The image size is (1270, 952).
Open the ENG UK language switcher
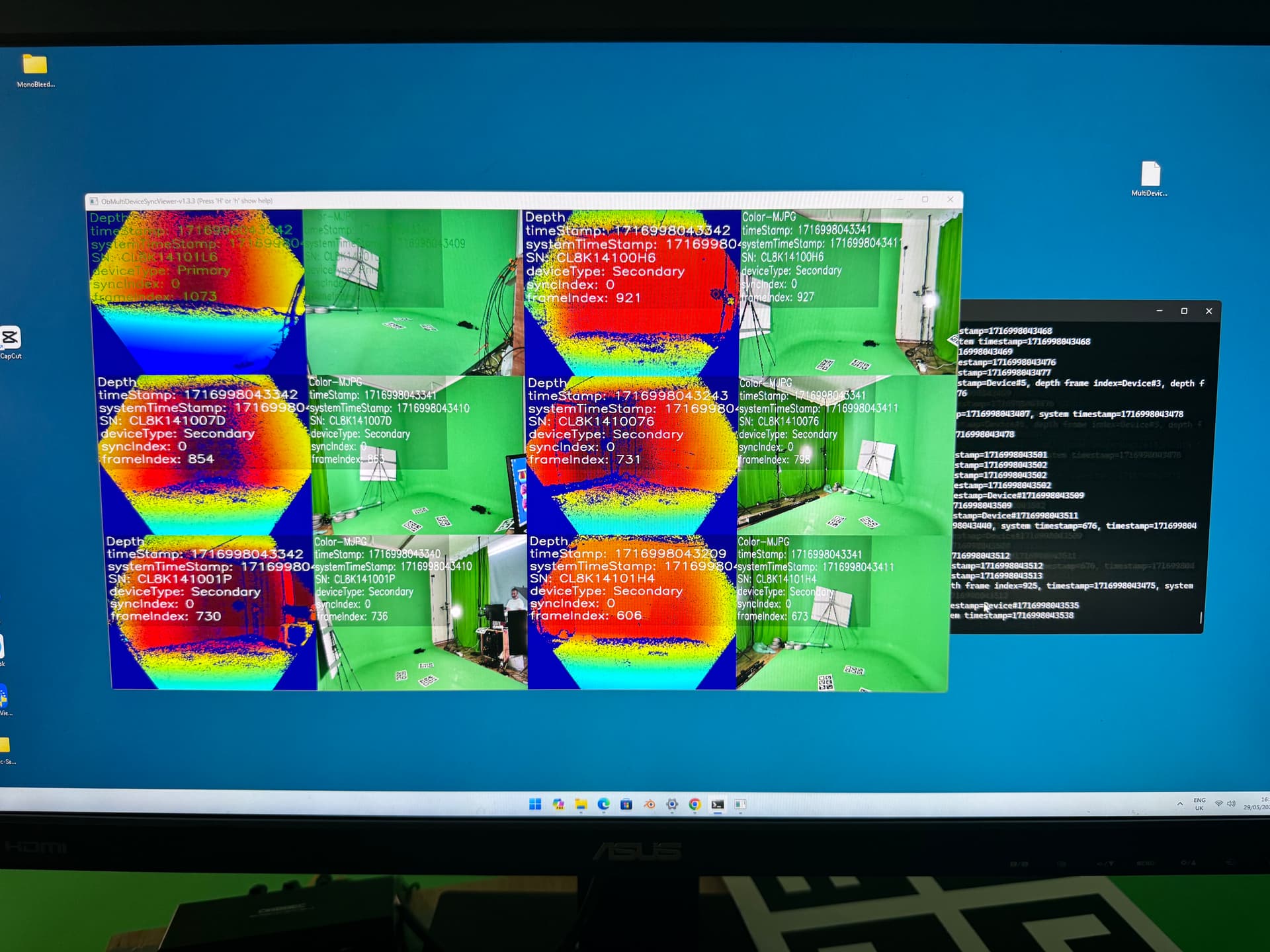coord(1199,804)
